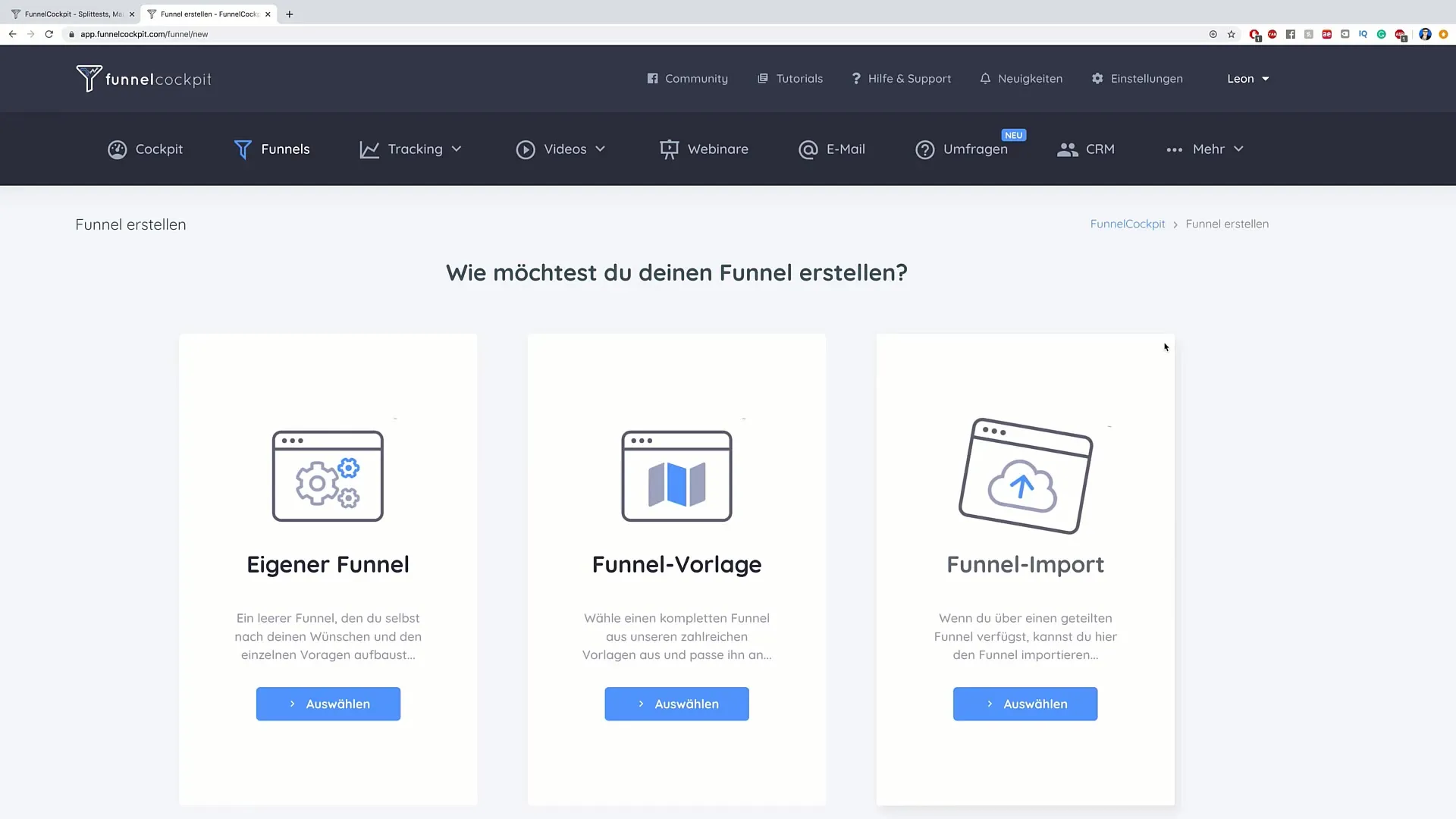Open the Einstellungen menu
This screenshot has height=819, width=1456.
pos(1137,78)
